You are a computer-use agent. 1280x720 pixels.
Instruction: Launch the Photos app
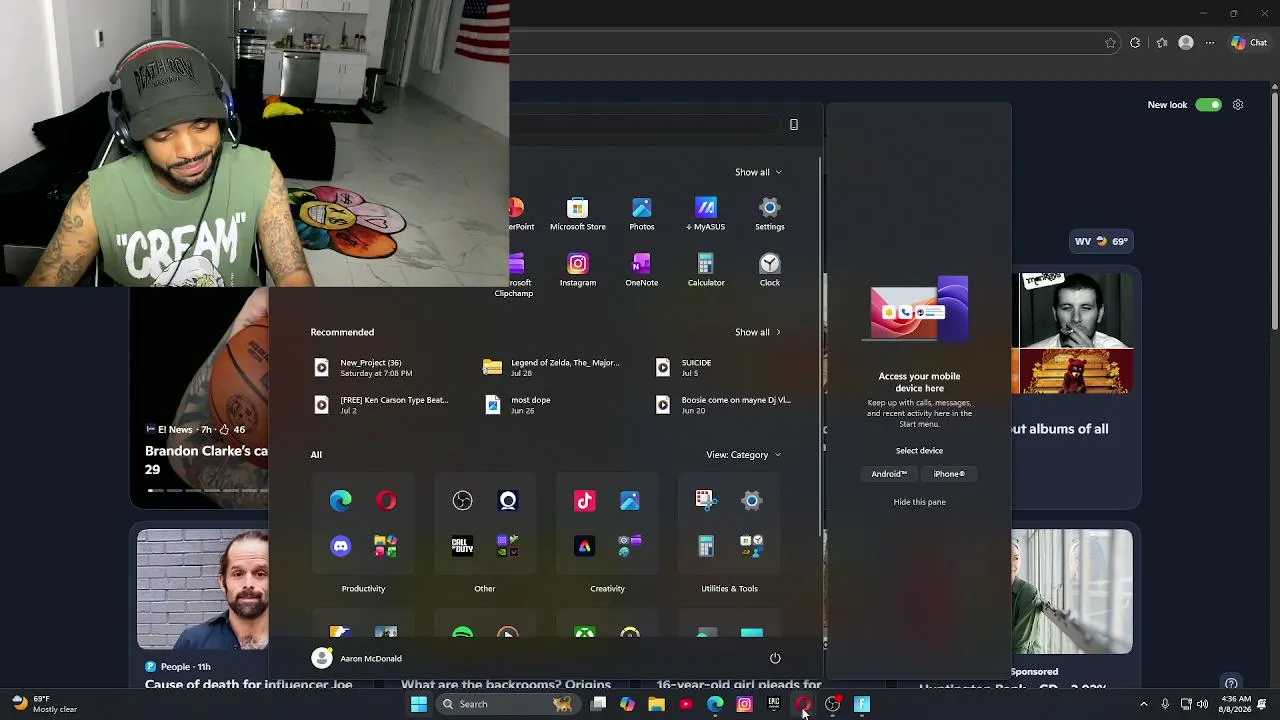point(641,213)
